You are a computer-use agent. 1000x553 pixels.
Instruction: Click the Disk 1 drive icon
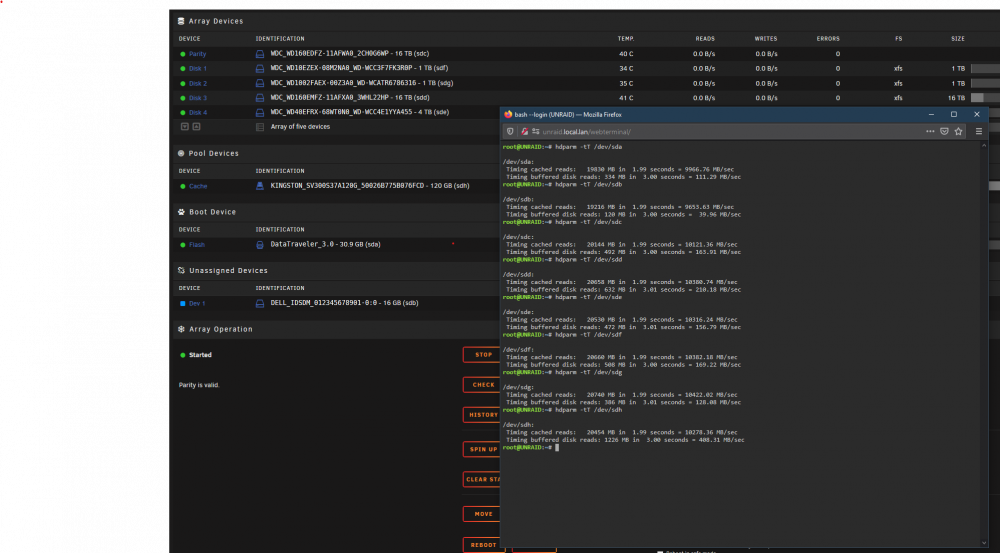(x=260, y=68)
